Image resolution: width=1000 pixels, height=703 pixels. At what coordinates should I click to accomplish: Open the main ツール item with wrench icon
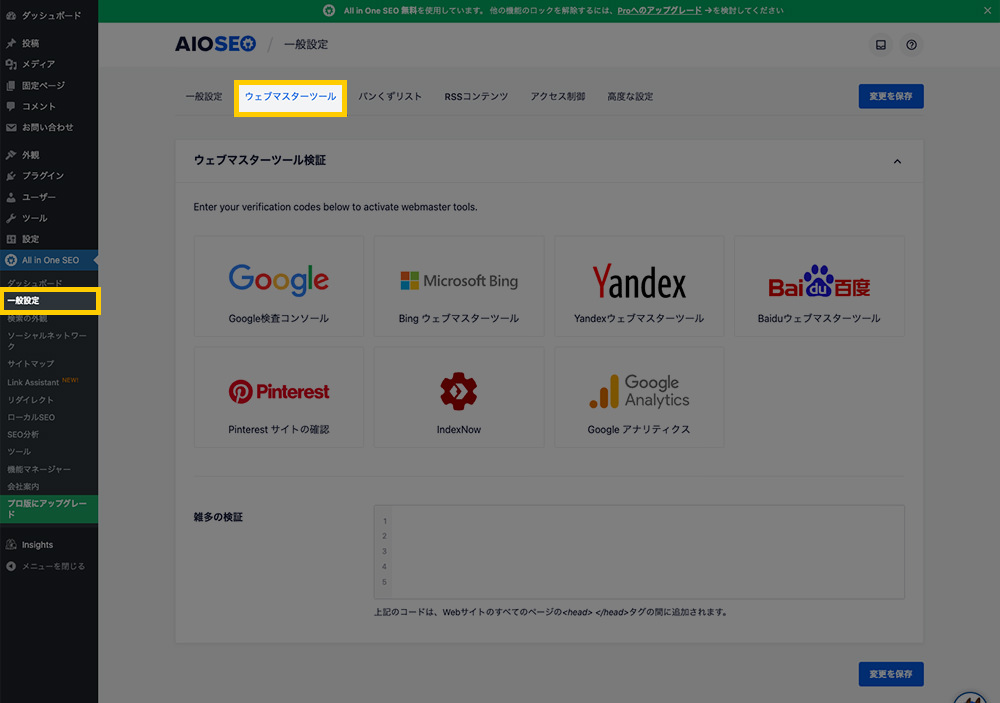tap(49, 218)
